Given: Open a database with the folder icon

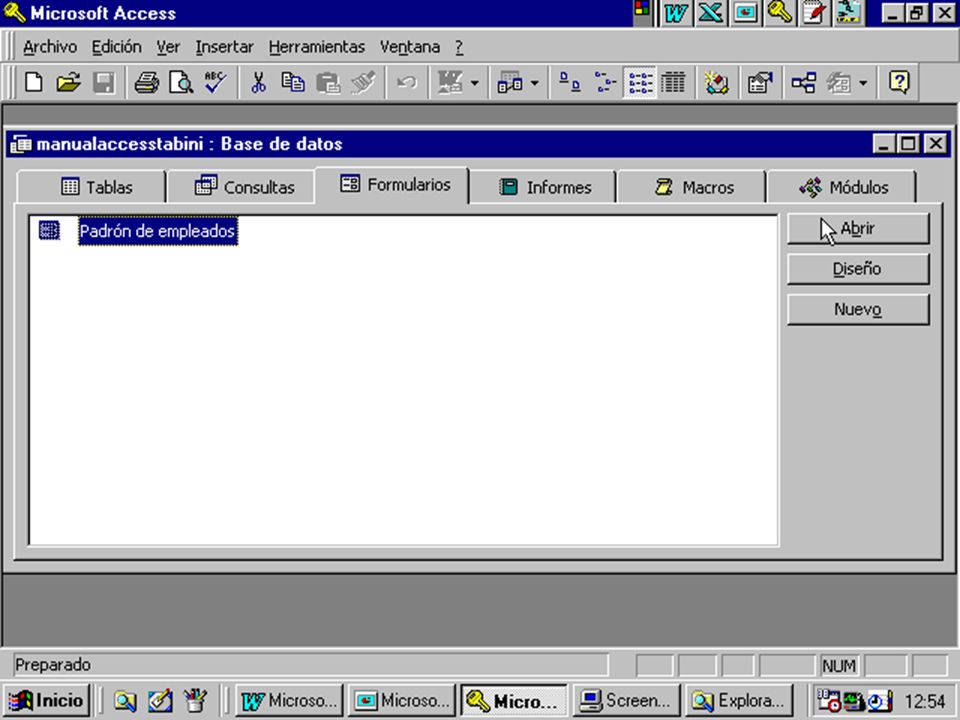Looking at the screenshot, I should 69,82.
